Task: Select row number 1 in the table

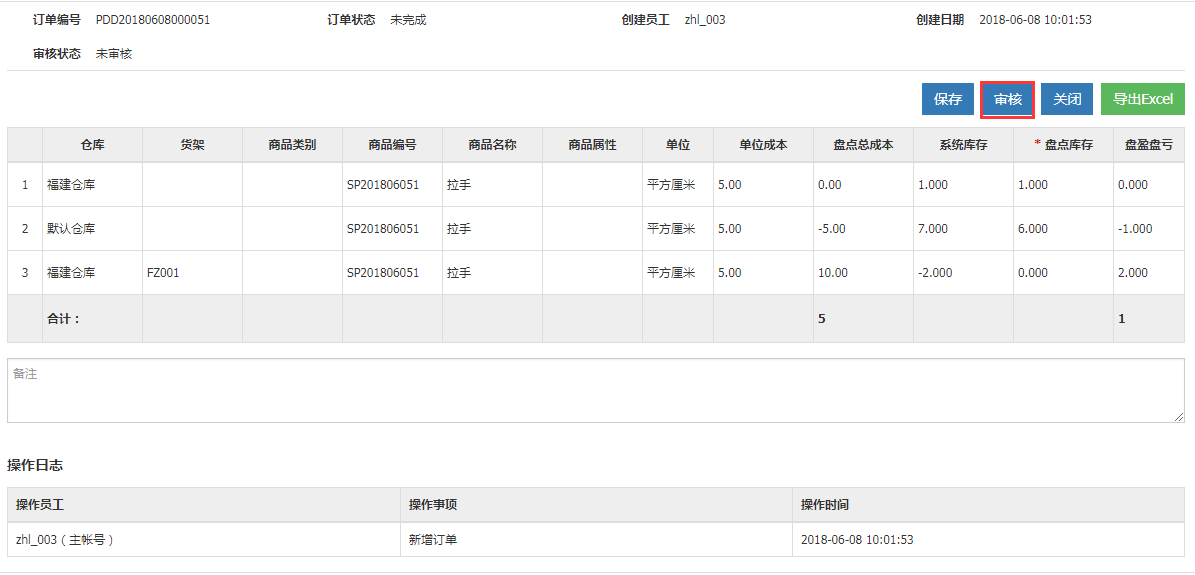Action: [25, 185]
